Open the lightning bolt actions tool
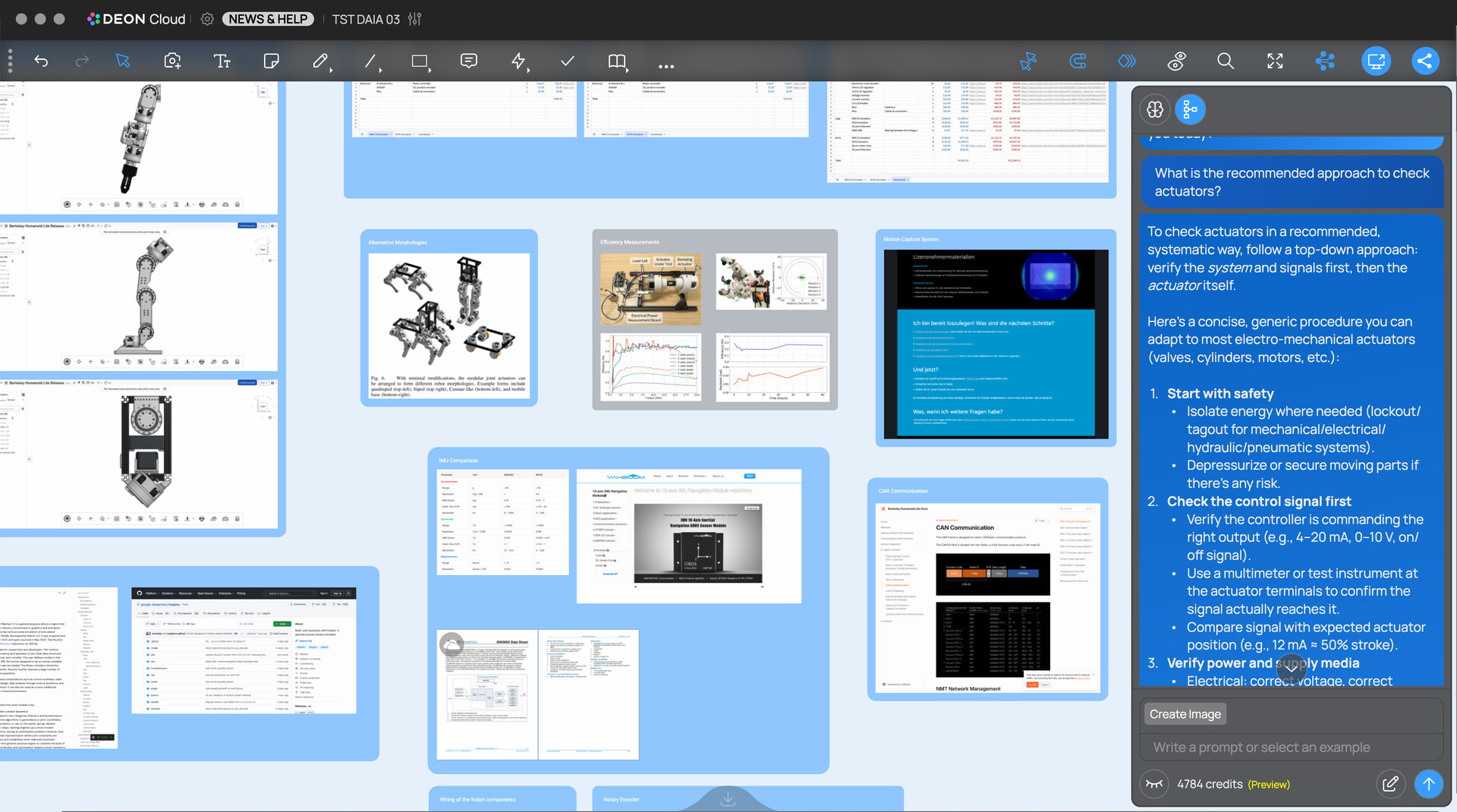Image resolution: width=1457 pixels, height=812 pixels. pos(518,61)
